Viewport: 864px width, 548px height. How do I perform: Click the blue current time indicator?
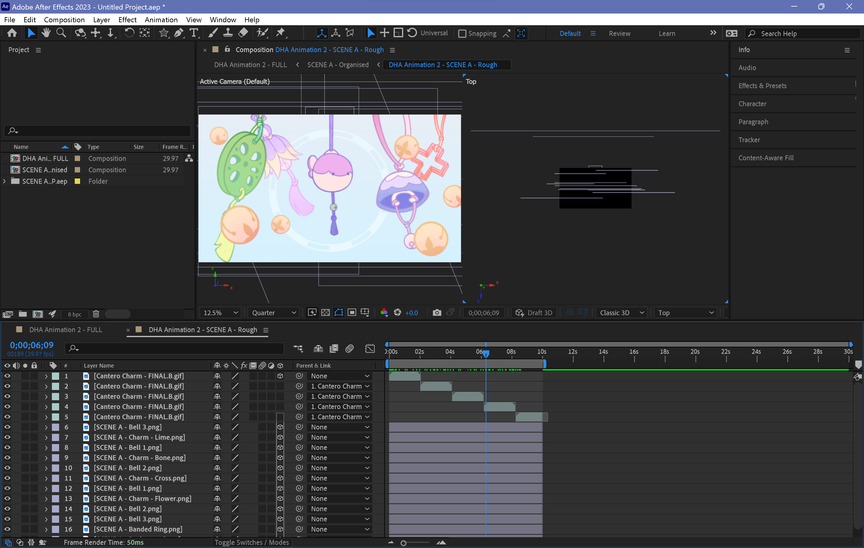[485, 354]
